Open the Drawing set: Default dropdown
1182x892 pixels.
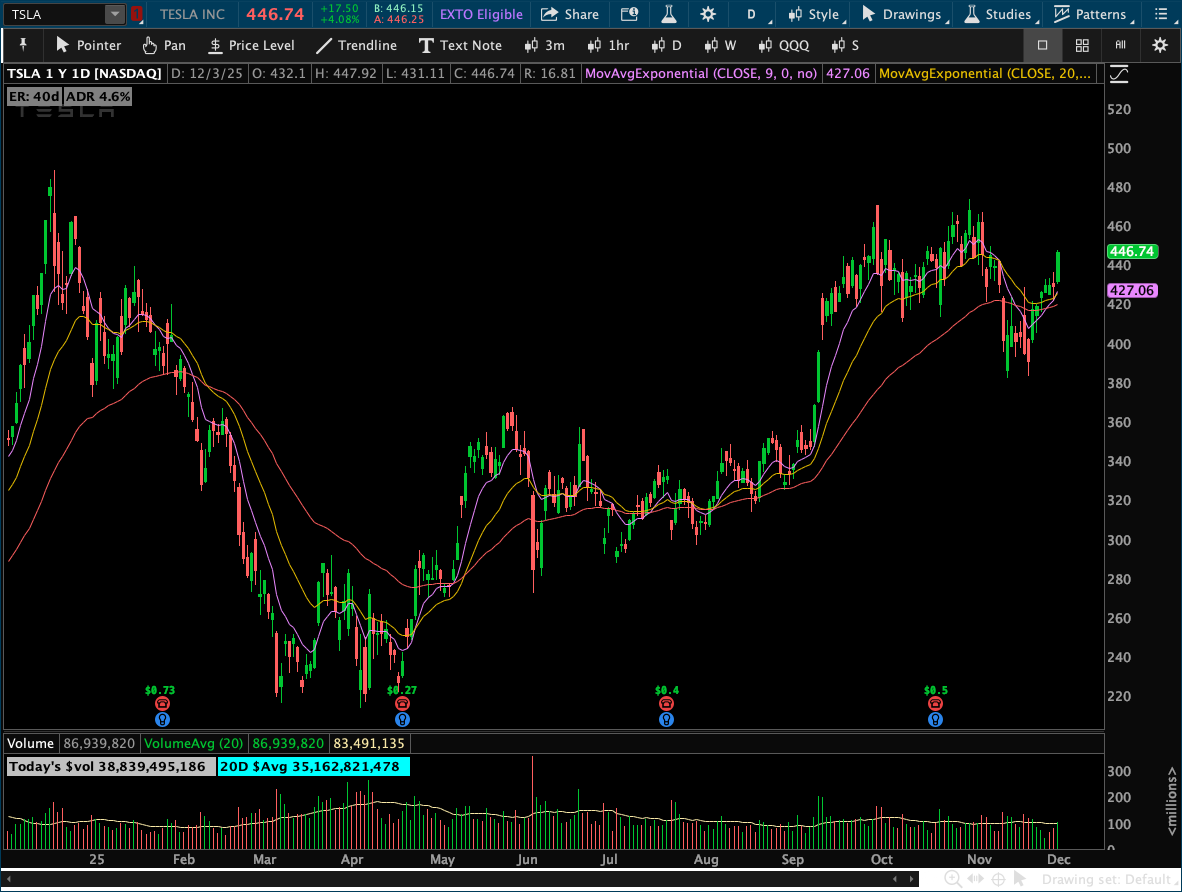pyautogui.click(x=1110, y=879)
